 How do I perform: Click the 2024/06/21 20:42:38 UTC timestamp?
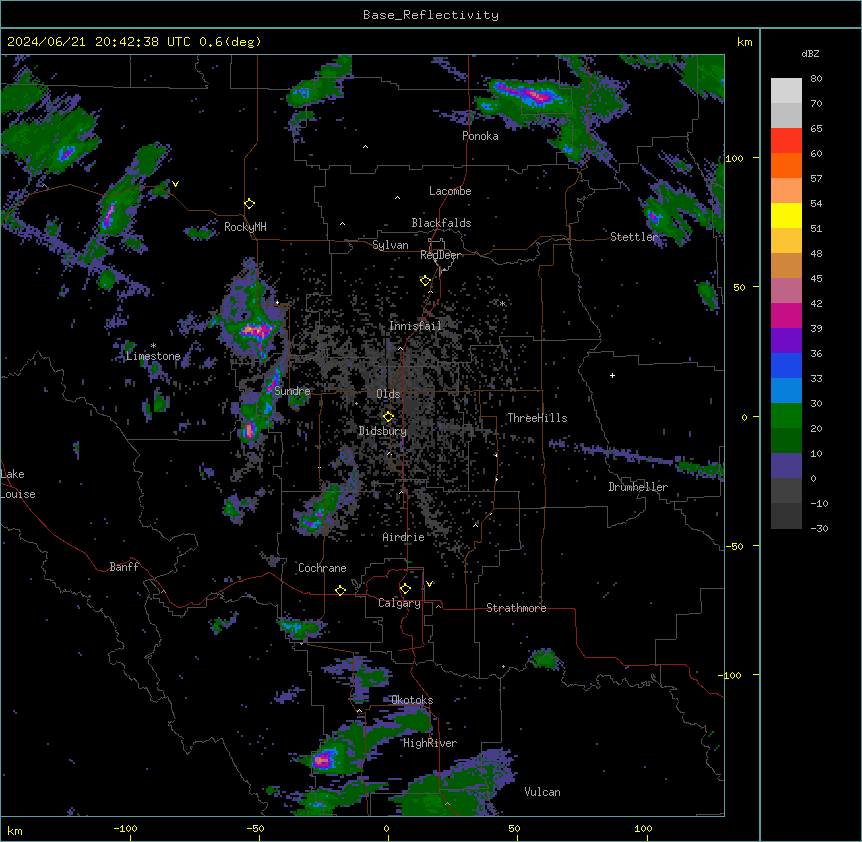[99, 42]
